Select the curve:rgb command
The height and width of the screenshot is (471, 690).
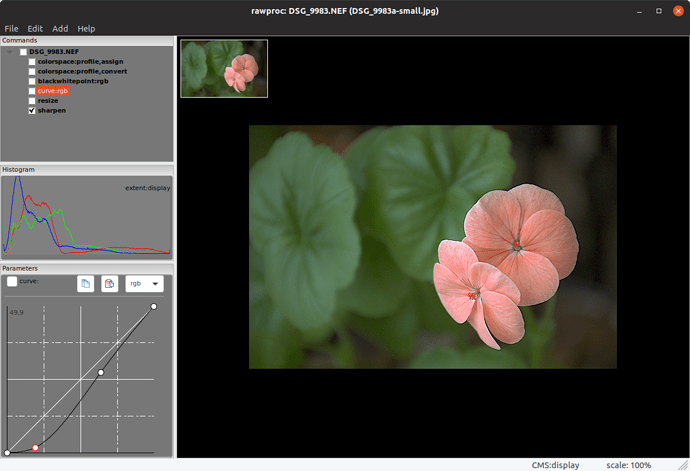tap(53, 91)
